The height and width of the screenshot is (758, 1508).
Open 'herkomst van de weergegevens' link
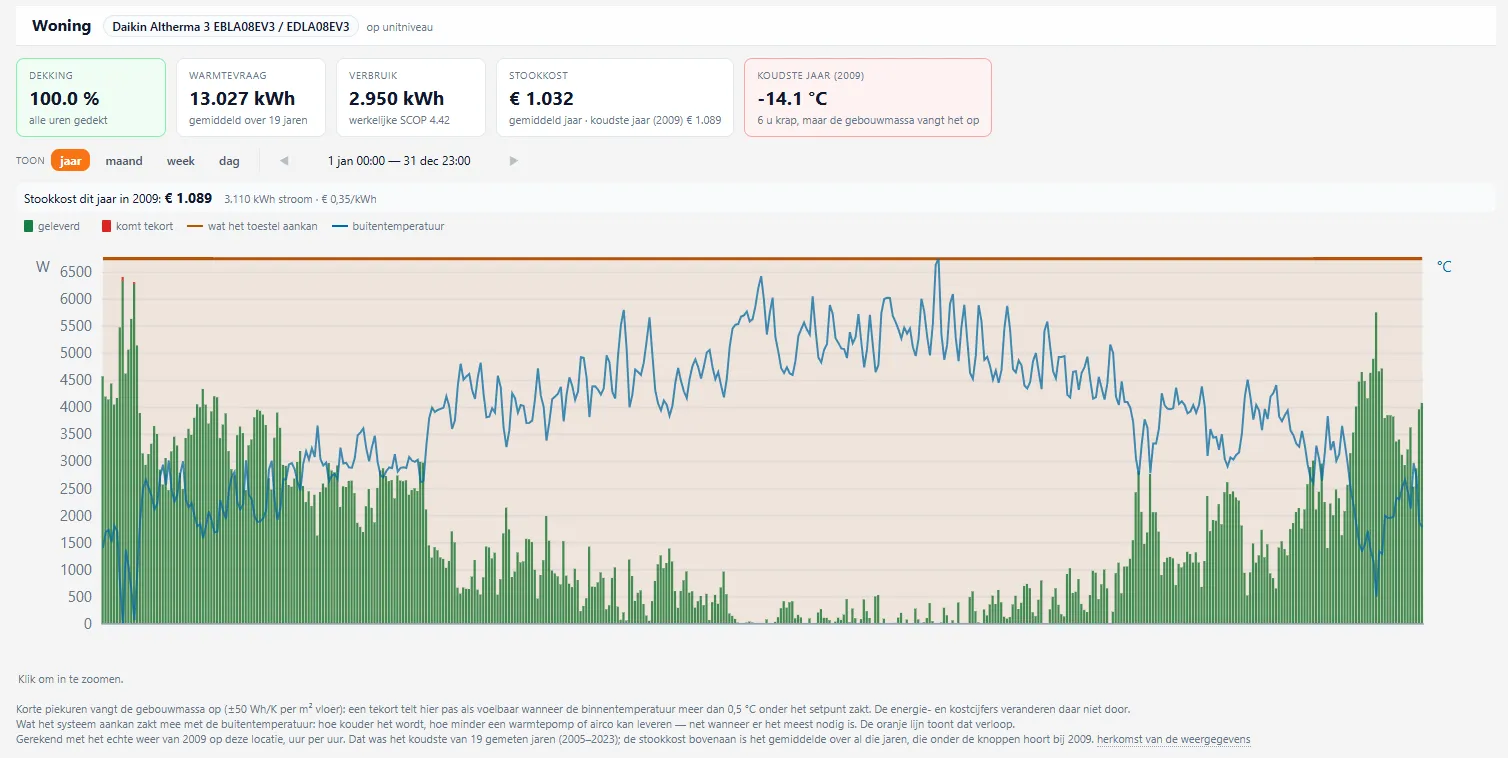[1173, 740]
